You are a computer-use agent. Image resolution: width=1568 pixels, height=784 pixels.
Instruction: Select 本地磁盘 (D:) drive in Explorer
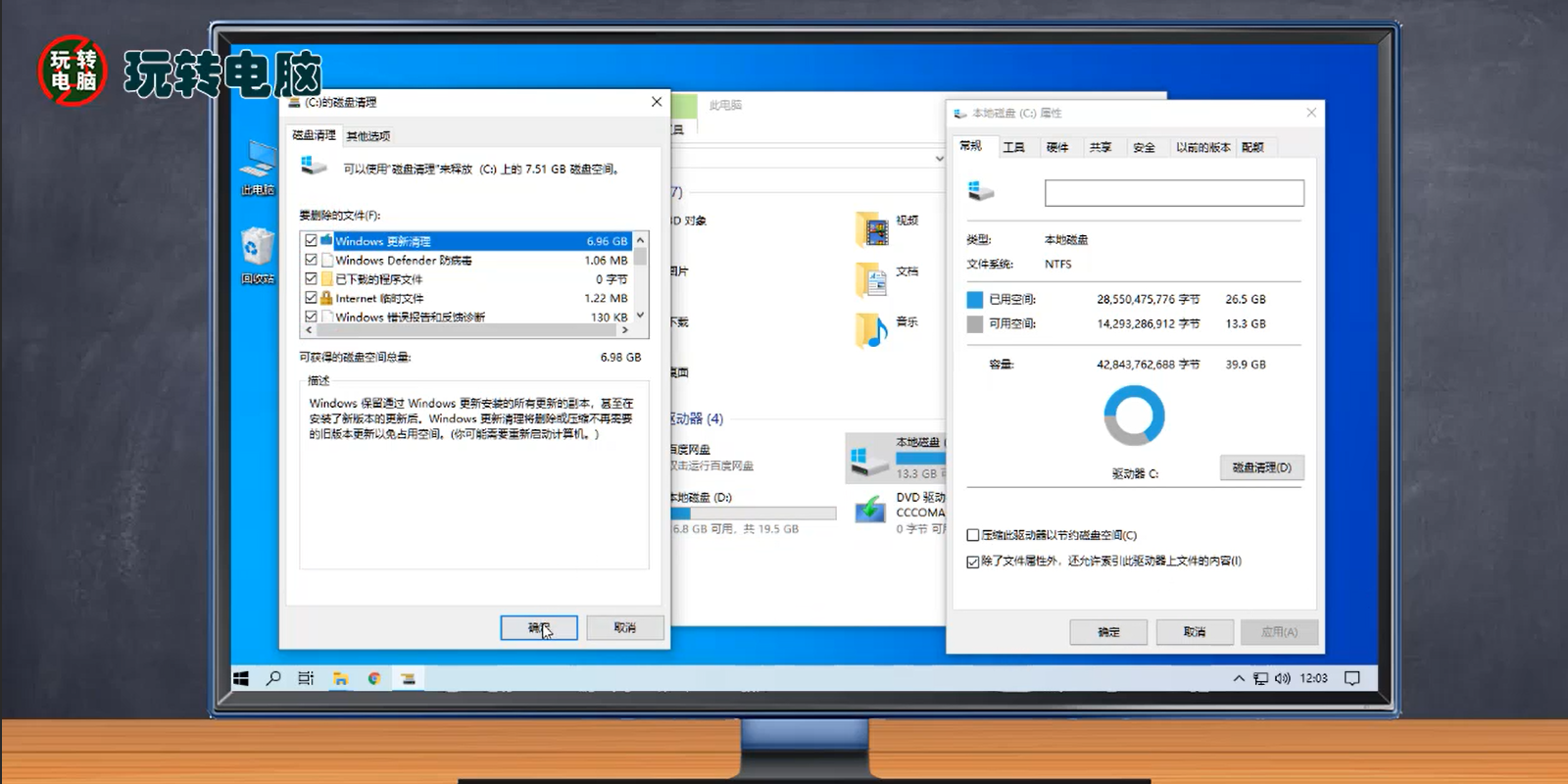coord(754,512)
